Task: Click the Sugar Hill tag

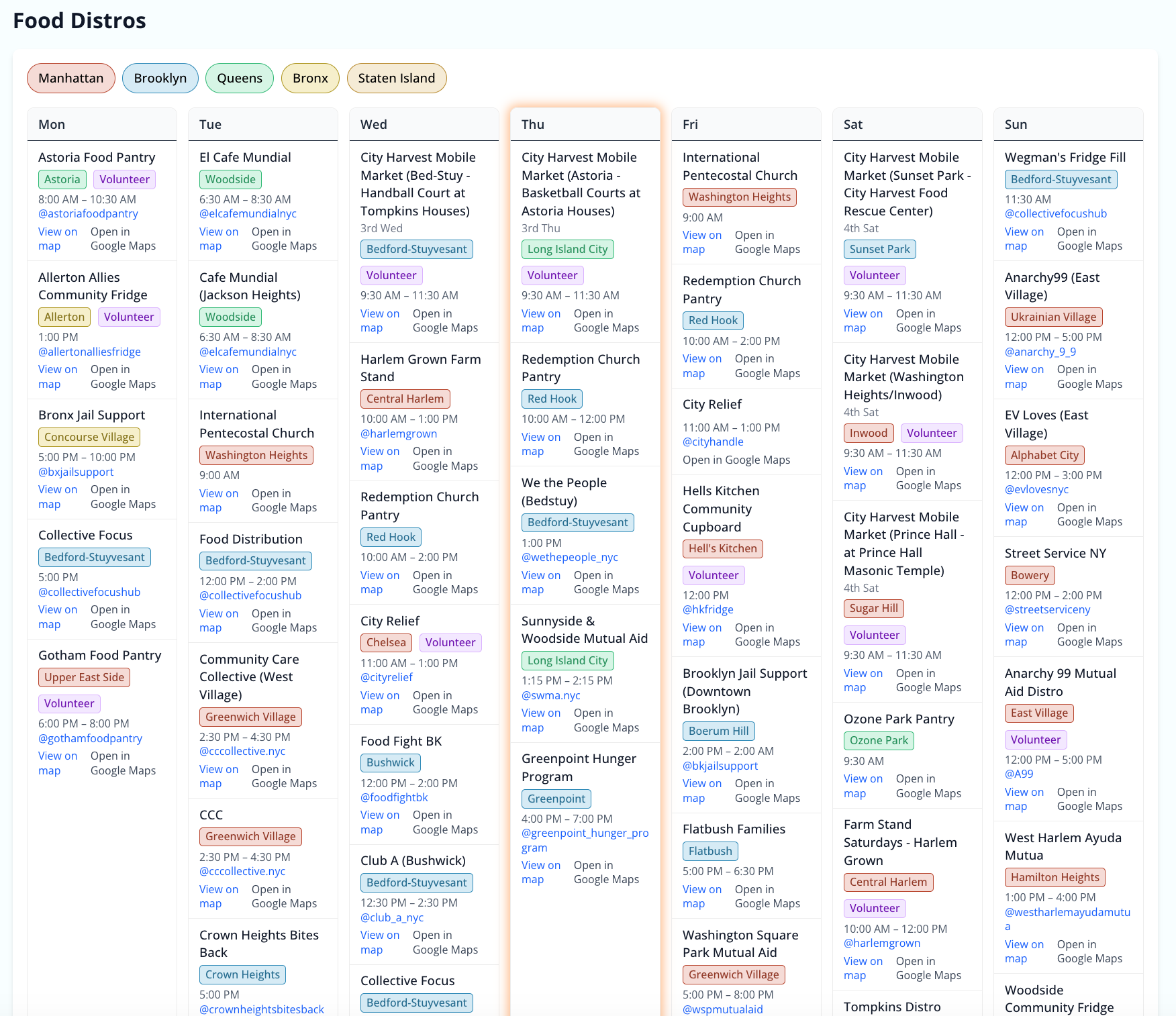Action: click(874, 609)
